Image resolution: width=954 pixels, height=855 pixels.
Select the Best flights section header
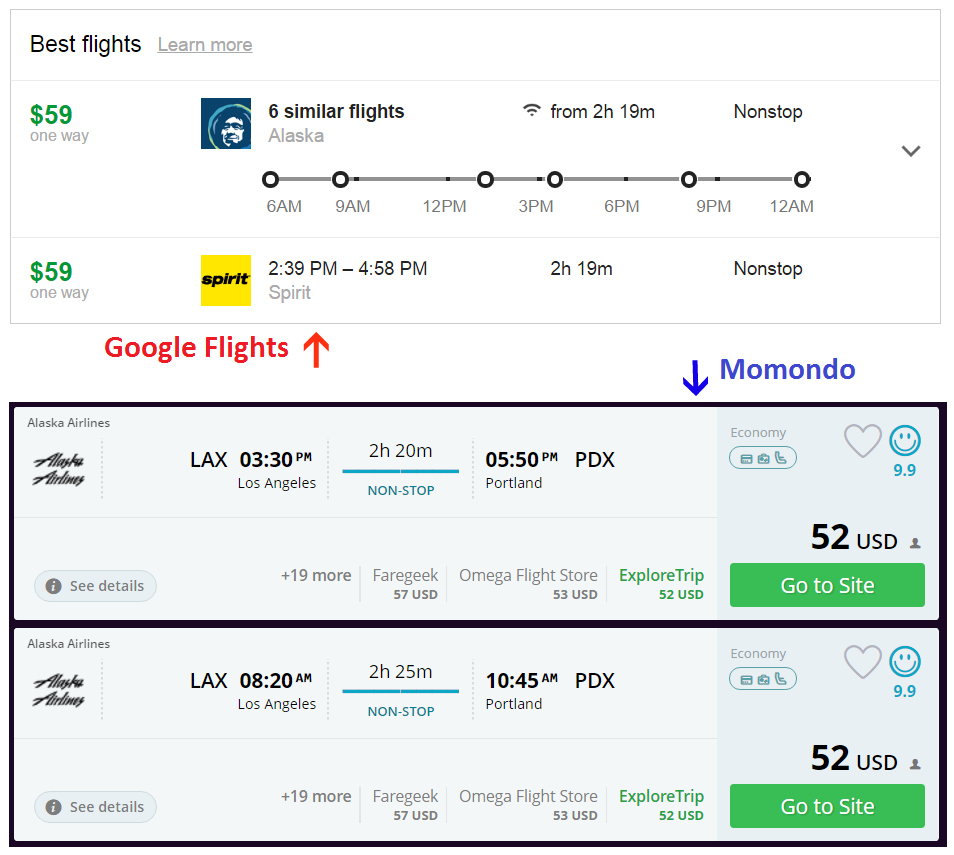pyautogui.click(x=85, y=44)
